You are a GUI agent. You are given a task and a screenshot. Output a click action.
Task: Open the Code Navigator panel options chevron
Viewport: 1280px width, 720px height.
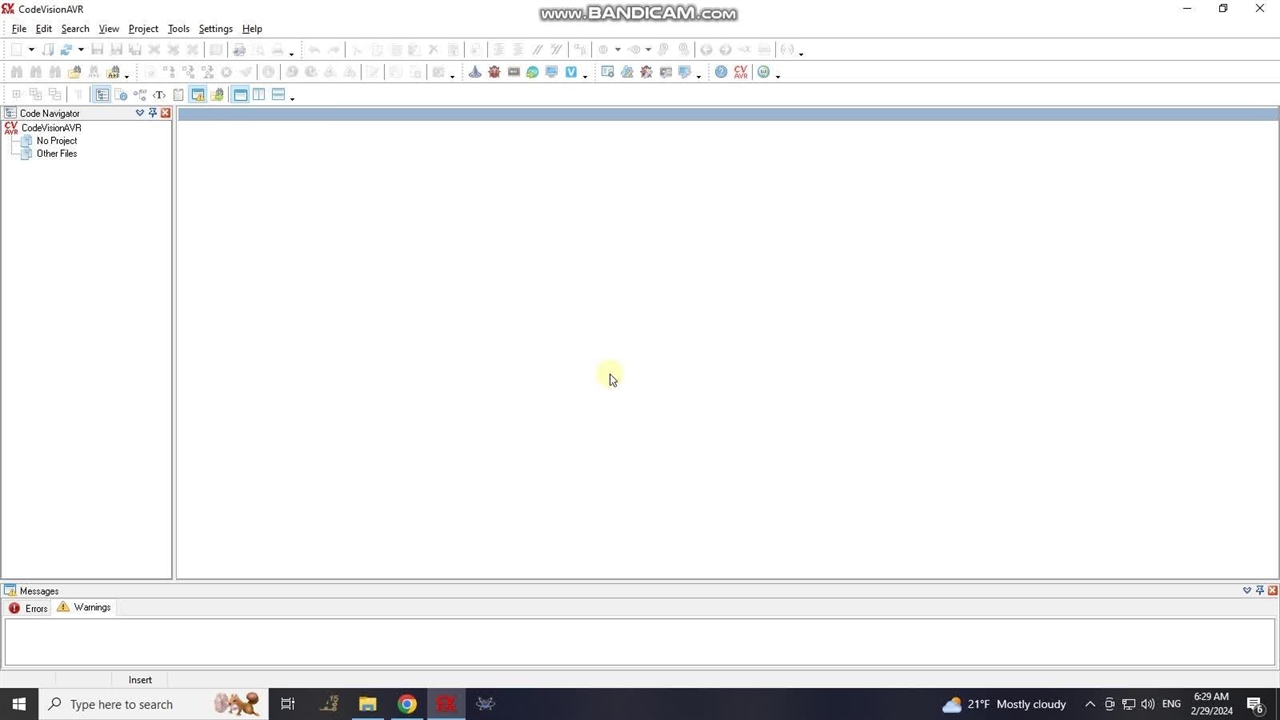tap(140, 113)
